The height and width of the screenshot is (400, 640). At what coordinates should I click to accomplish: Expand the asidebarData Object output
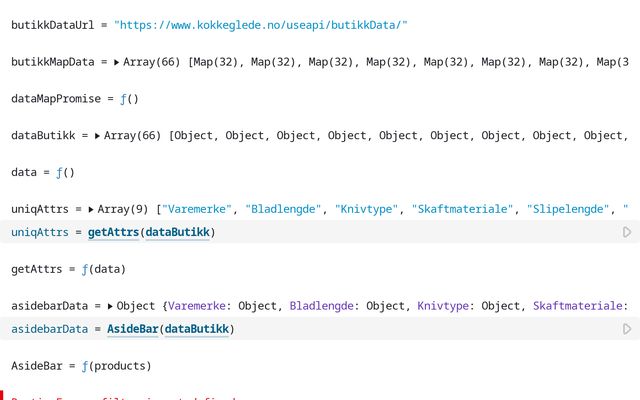110,306
